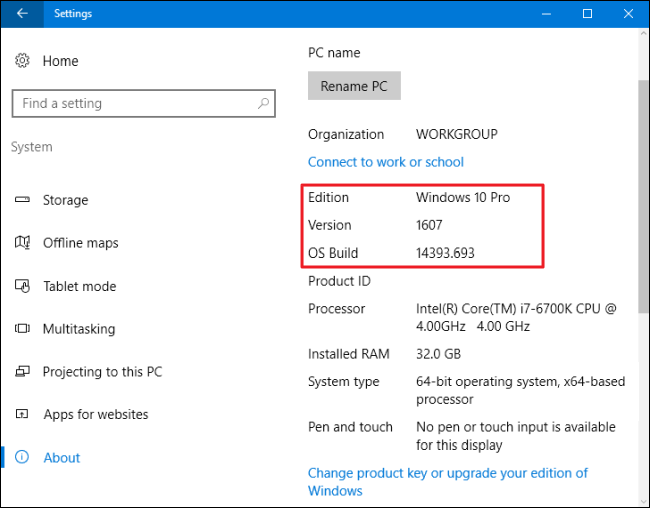The width and height of the screenshot is (650, 508).
Task: Select the Windows 10 Pro edition text
Action: pyautogui.click(x=463, y=197)
